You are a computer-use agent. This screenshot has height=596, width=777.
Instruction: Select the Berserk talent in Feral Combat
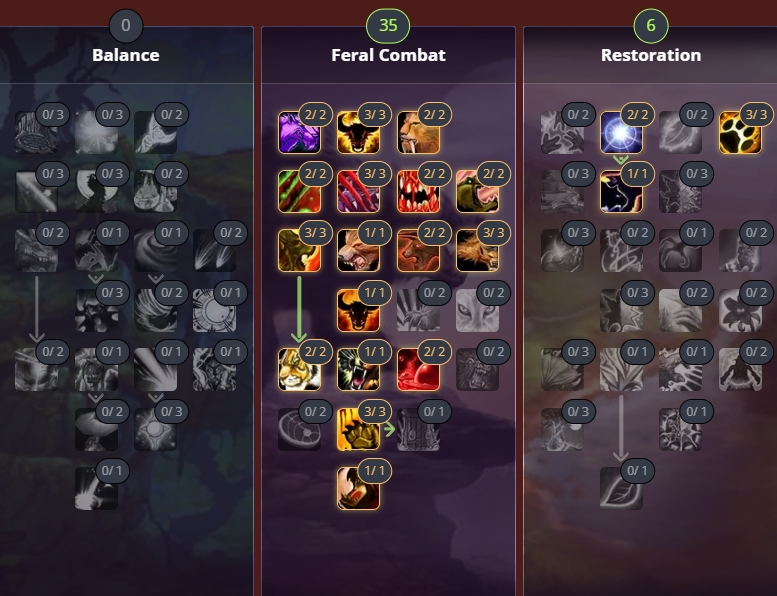pyautogui.click(x=358, y=488)
